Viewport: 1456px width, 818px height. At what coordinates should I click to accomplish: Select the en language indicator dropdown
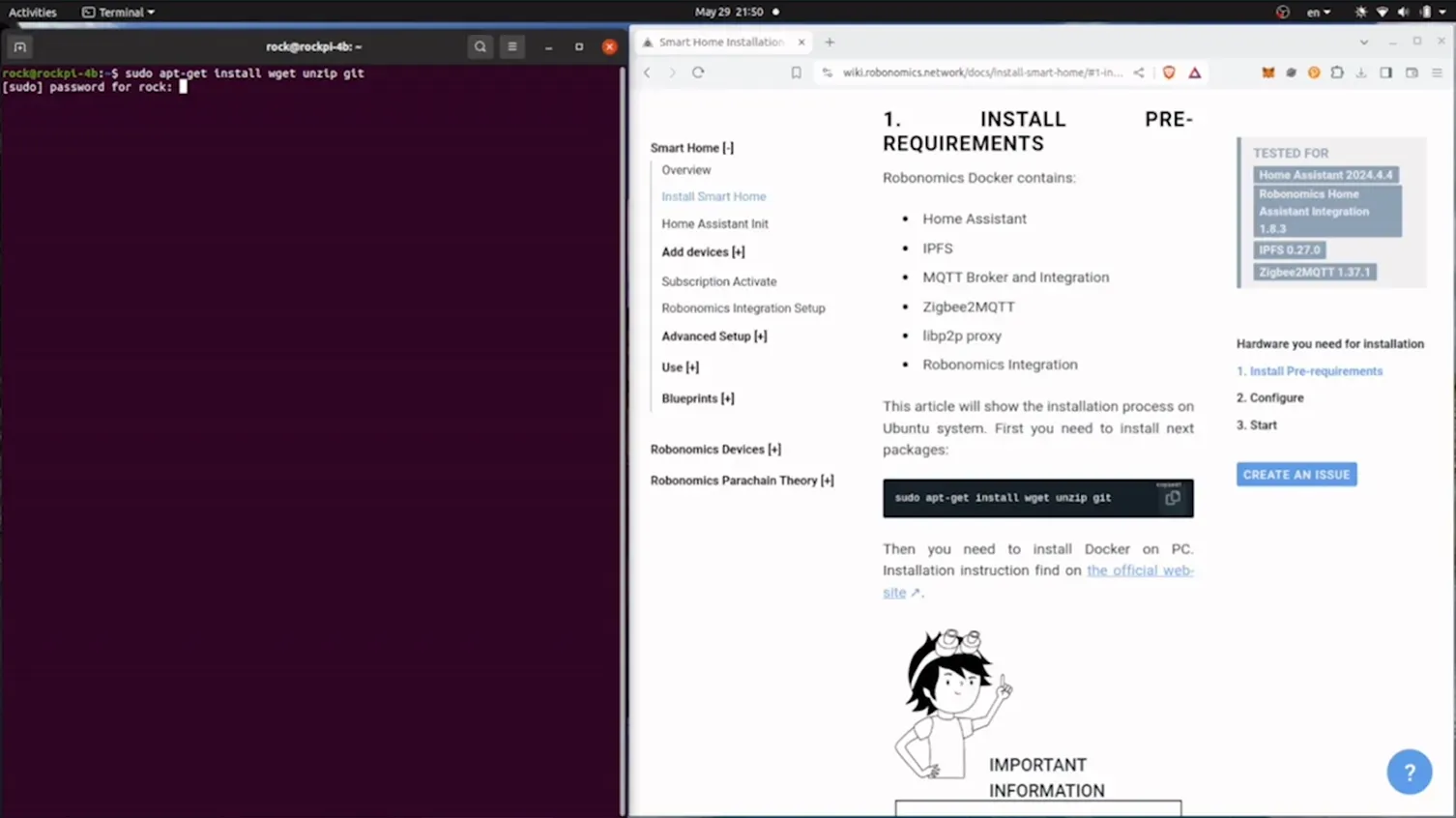tap(1319, 12)
